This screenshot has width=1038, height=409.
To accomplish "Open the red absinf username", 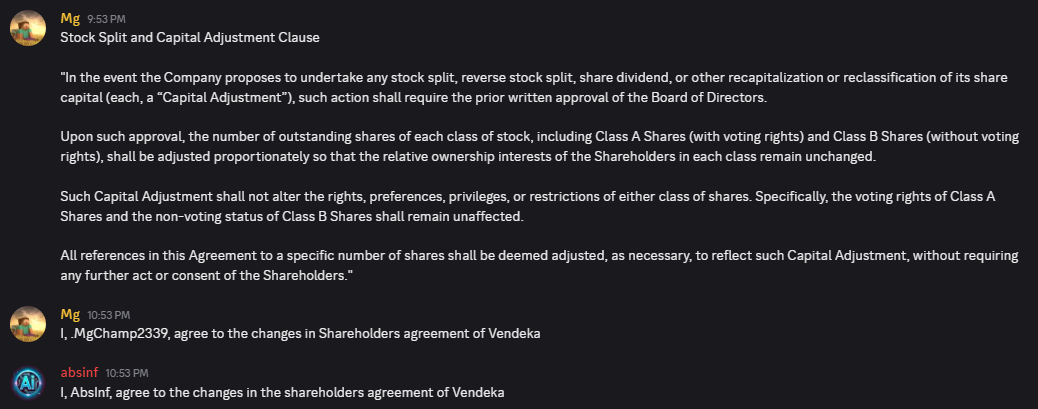I will click(79, 373).
